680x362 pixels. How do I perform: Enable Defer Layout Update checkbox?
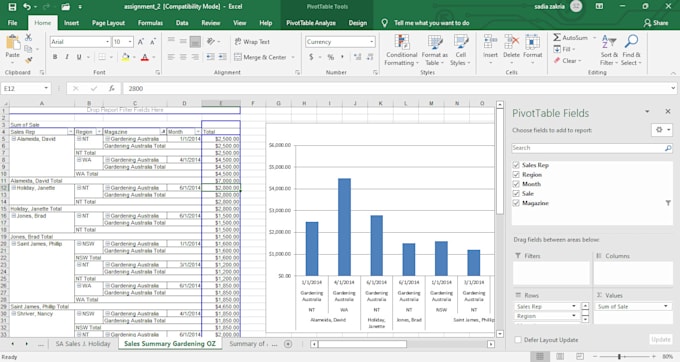point(518,340)
